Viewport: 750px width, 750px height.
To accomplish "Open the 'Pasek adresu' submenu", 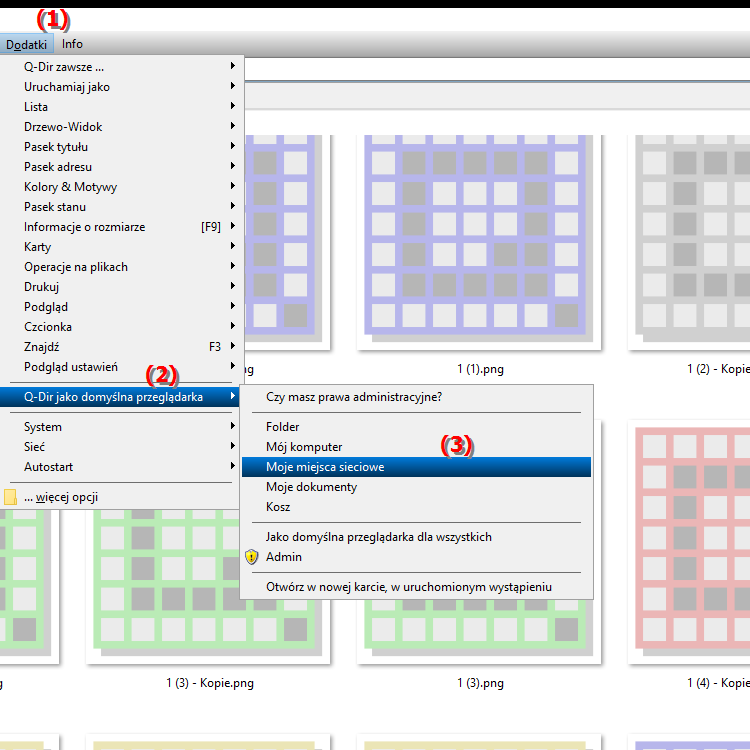I will [121, 167].
